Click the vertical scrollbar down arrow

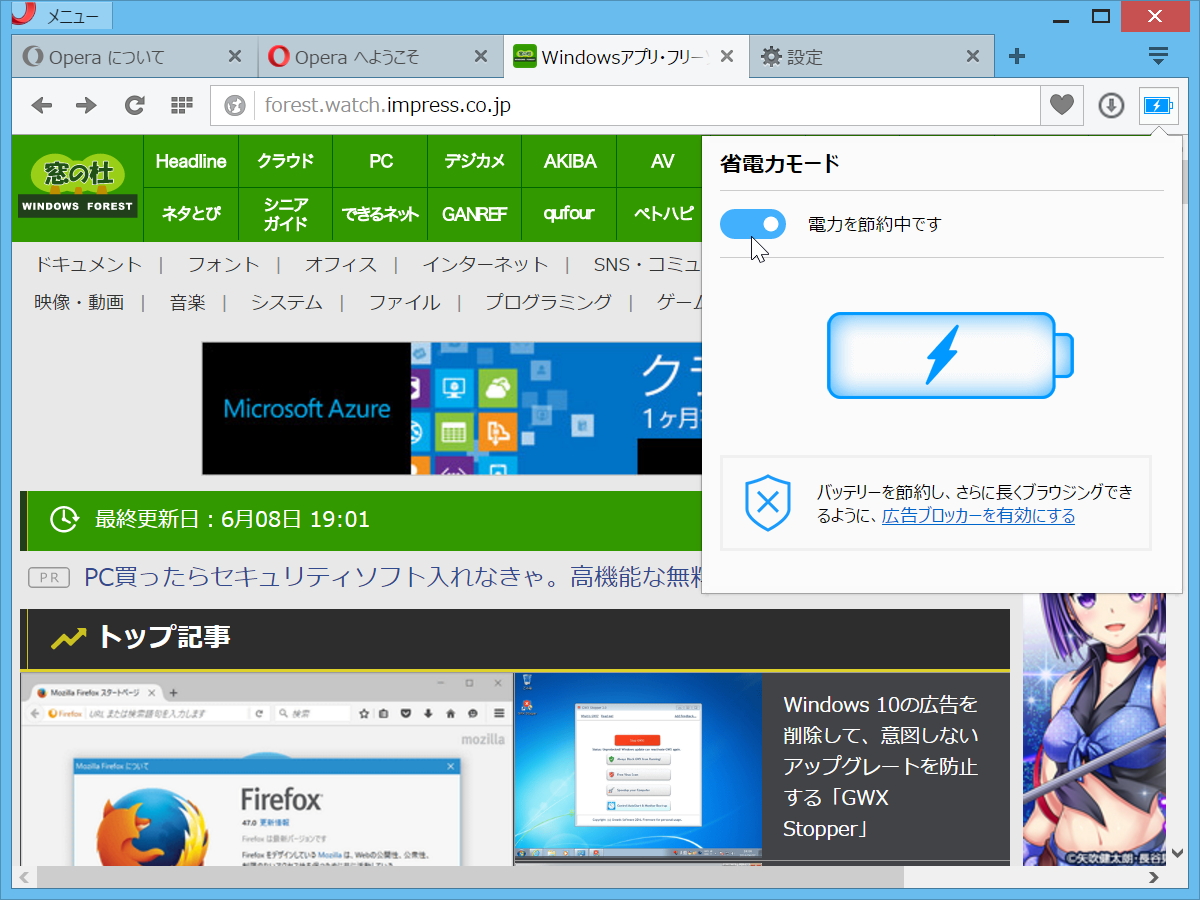point(1177,853)
